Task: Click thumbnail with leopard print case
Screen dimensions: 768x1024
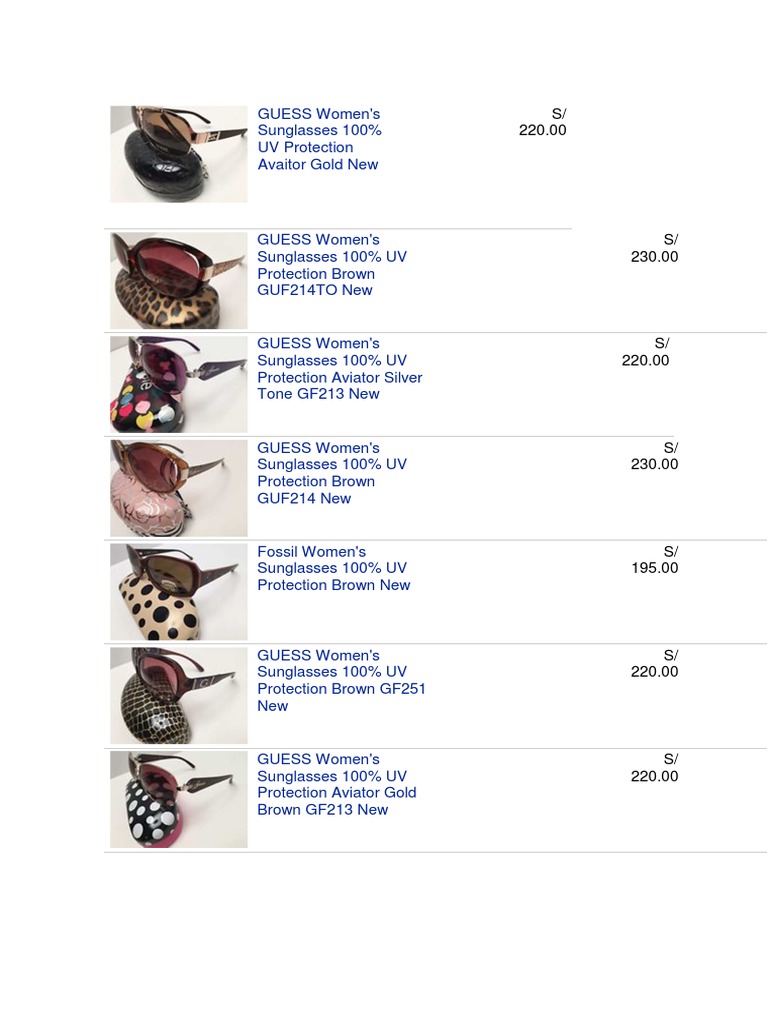Action: pos(179,280)
